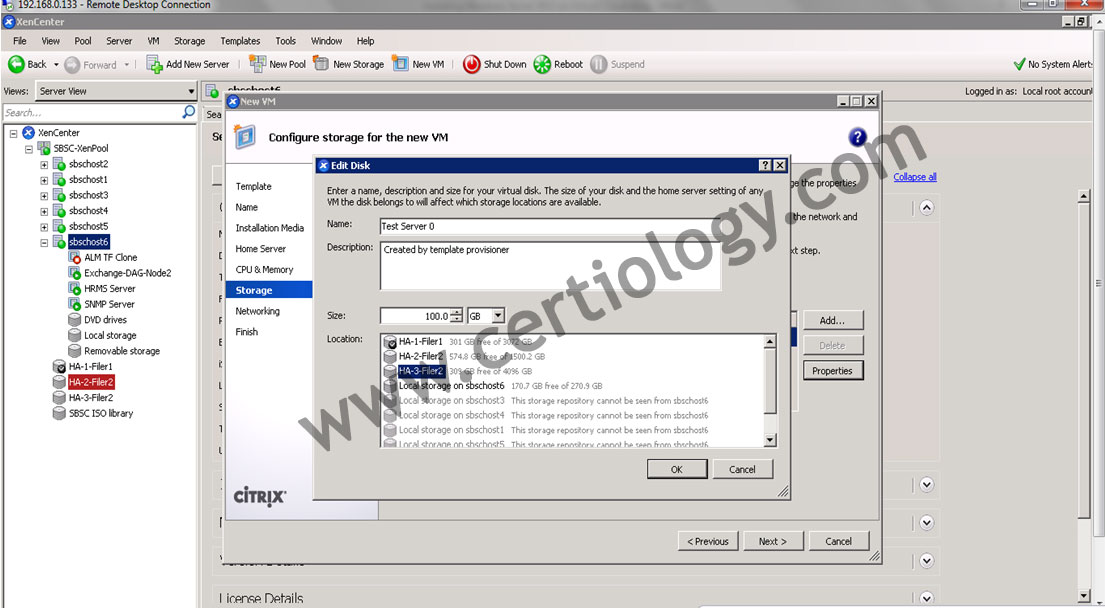Click the Edit Disk help question button
The width and height of the screenshot is (1105, 608).
coord(765,165)
